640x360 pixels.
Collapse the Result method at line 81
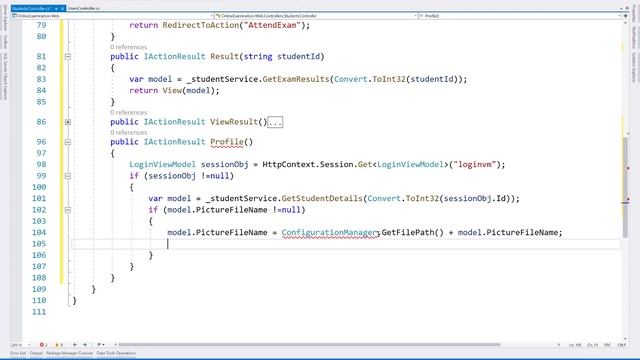tap(68, 57)
